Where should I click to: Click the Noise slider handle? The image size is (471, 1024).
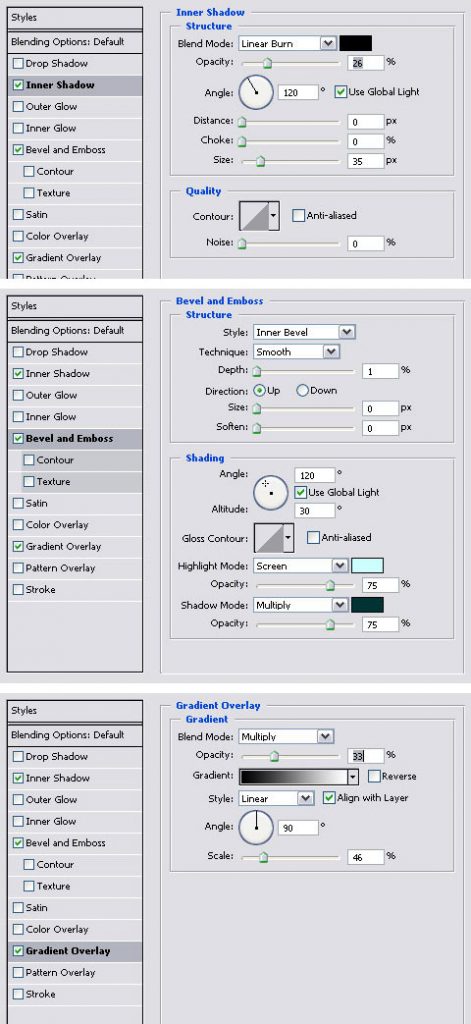tap(242, 244)
